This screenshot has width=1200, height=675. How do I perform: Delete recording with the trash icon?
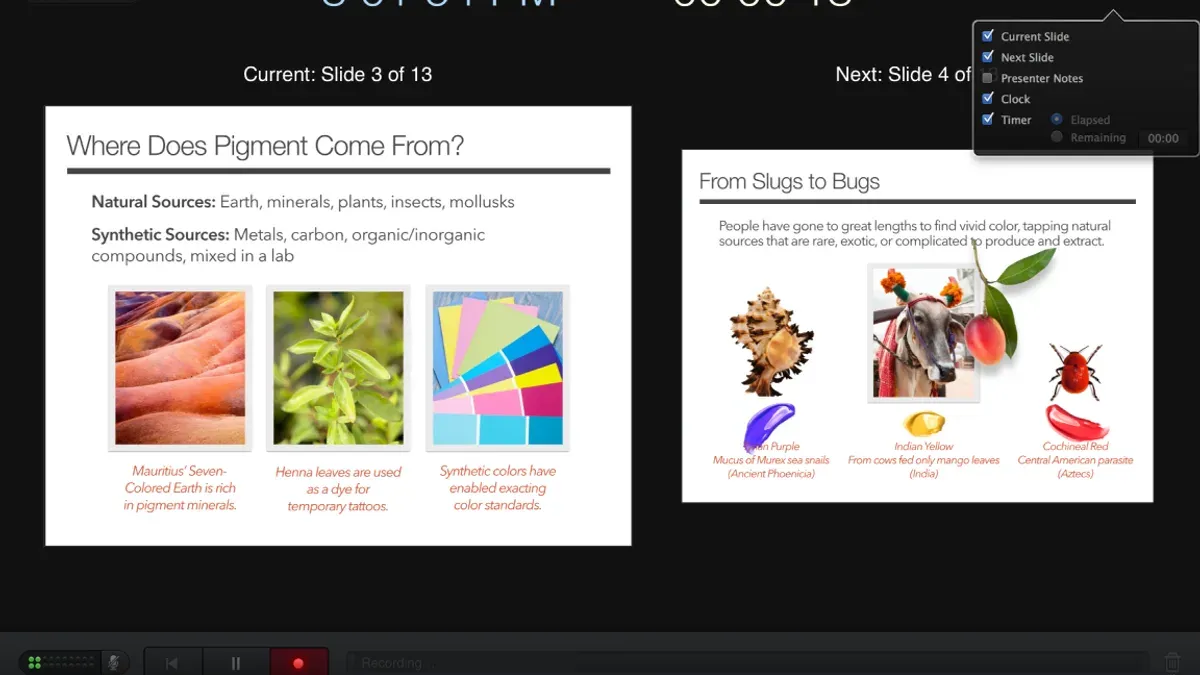point(1173,662)
